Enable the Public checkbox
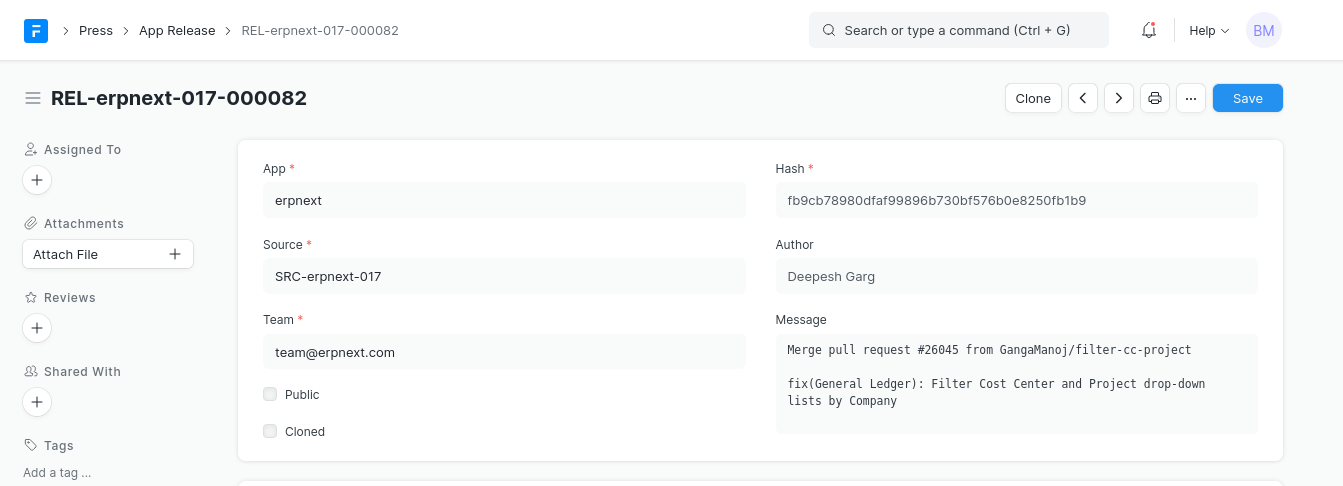 270,395
